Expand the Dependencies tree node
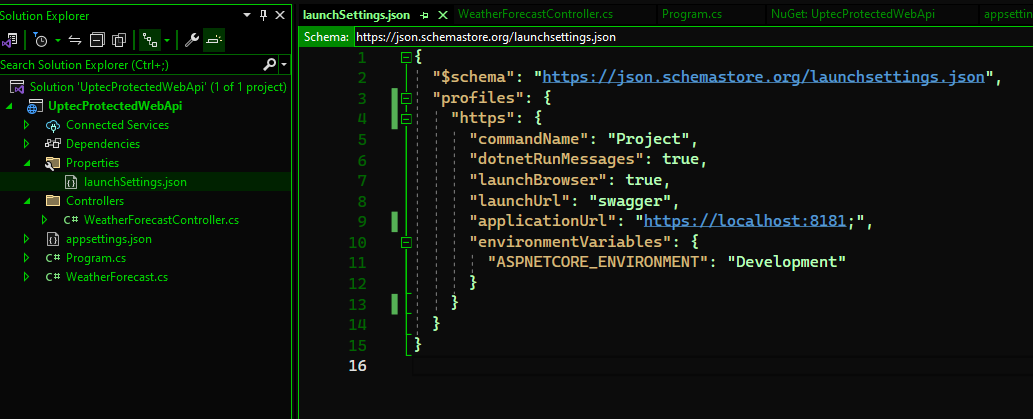The image size is (1033, 419). pos(27,144)
